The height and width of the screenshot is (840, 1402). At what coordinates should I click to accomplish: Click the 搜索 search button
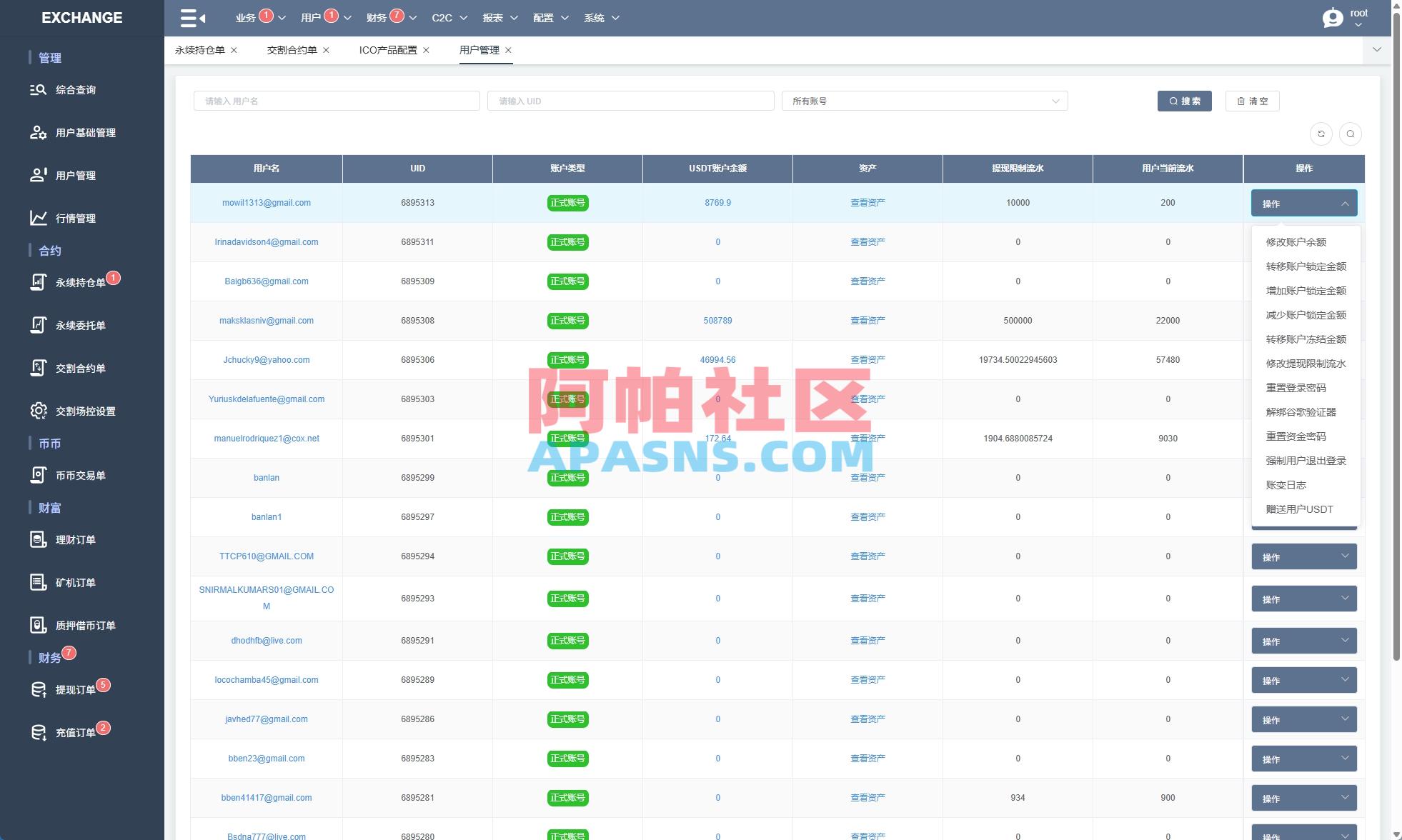1184,101
